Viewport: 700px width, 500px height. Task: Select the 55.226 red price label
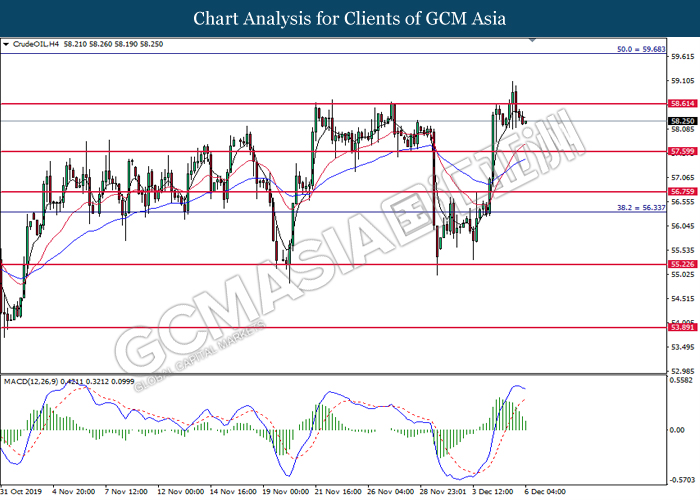(683, 264)
